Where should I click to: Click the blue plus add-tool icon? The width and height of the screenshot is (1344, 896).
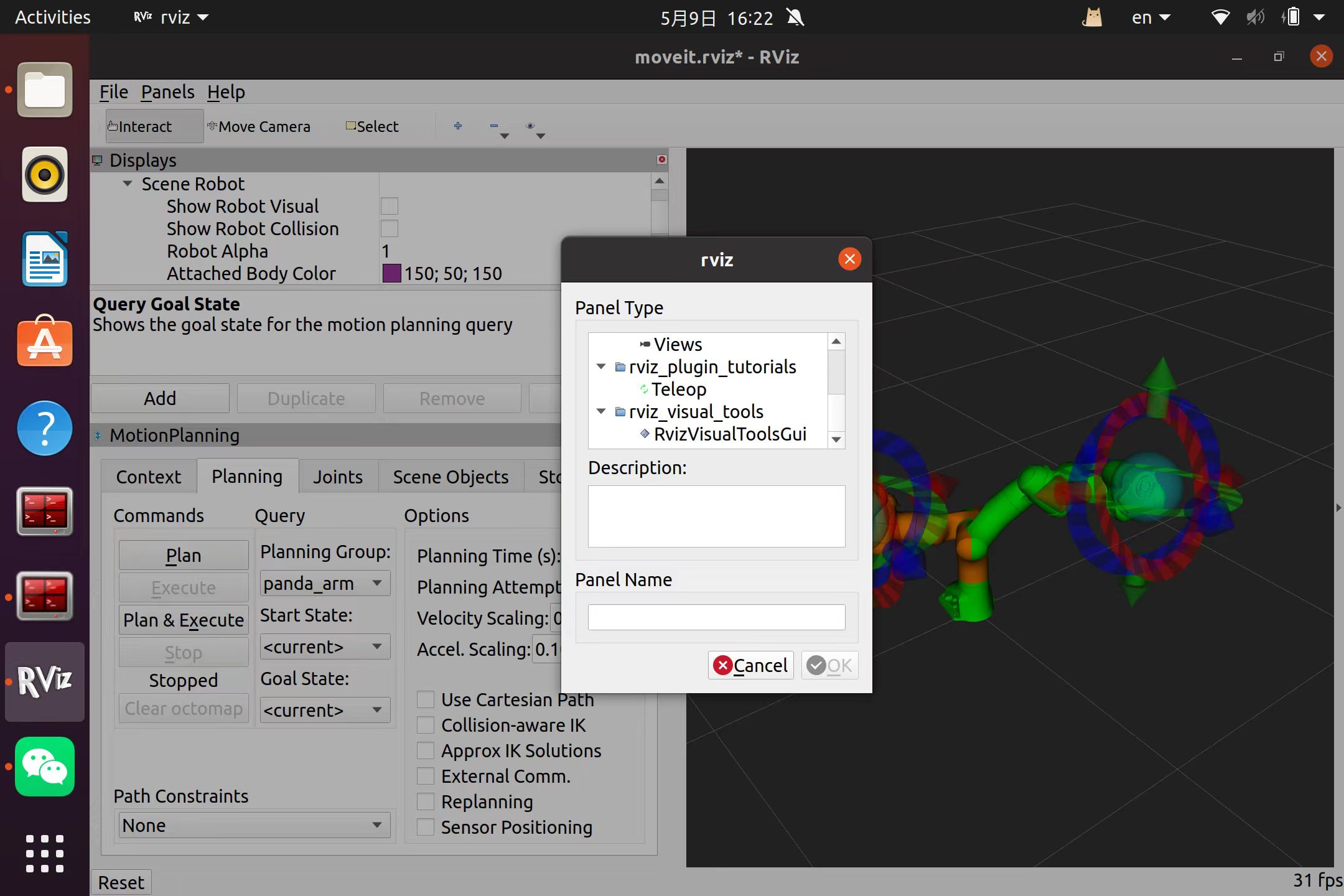(x=458, y=126)
